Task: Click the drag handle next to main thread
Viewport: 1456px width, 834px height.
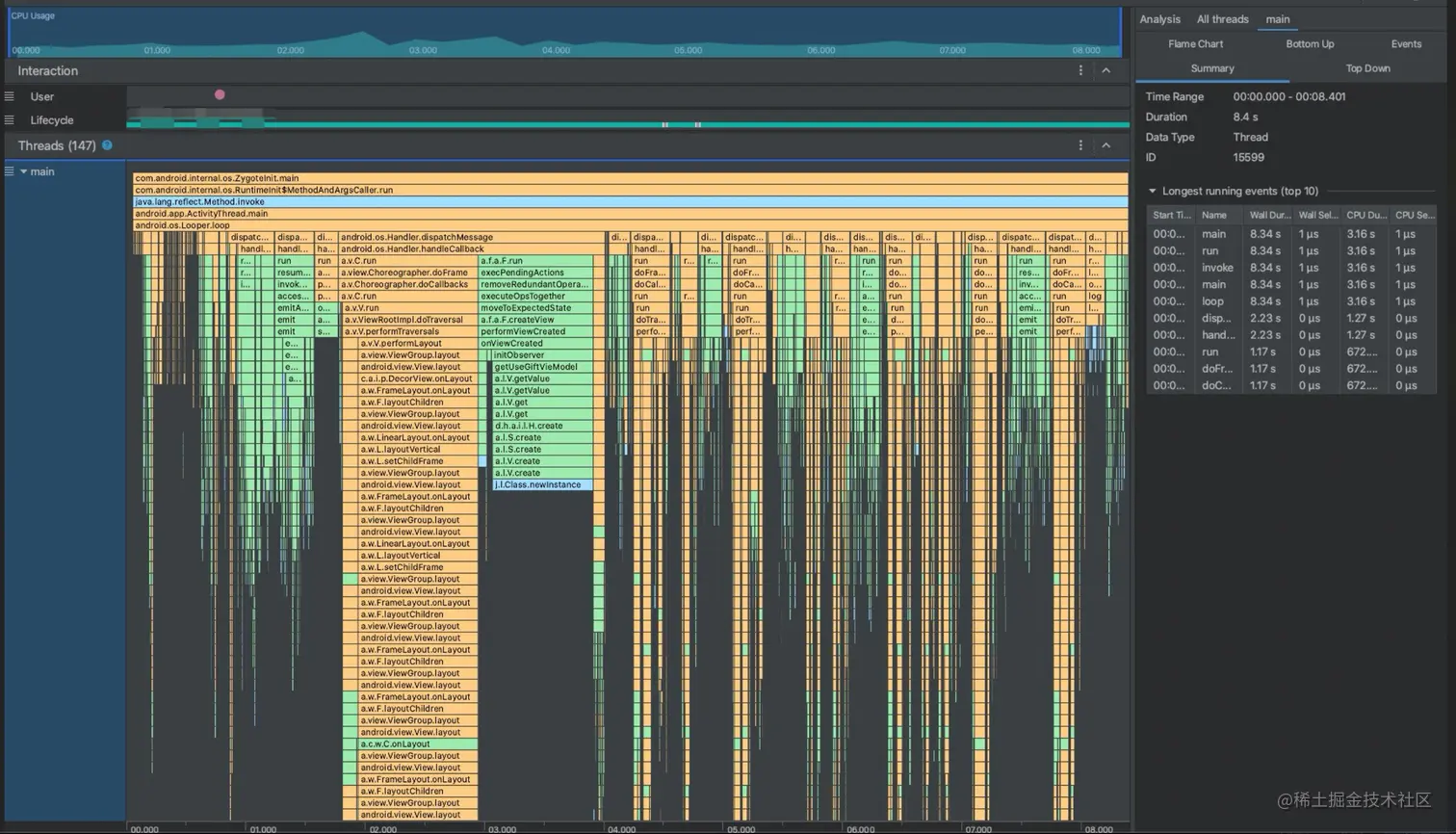Action: 8,171
